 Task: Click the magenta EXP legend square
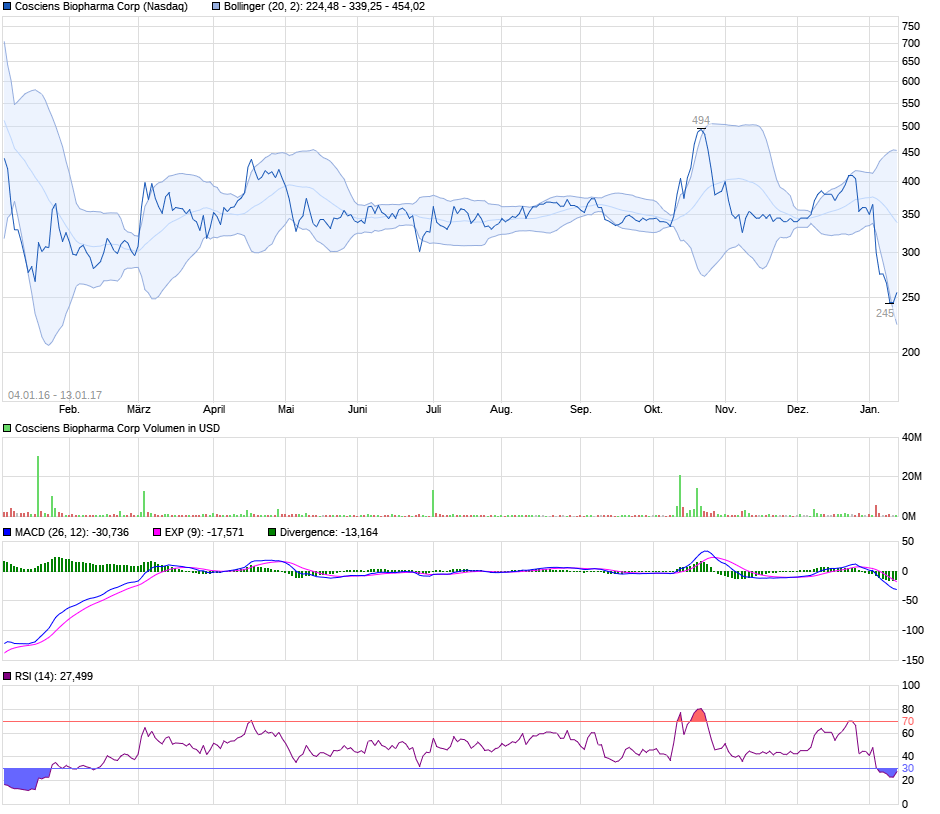pos(157,532)
